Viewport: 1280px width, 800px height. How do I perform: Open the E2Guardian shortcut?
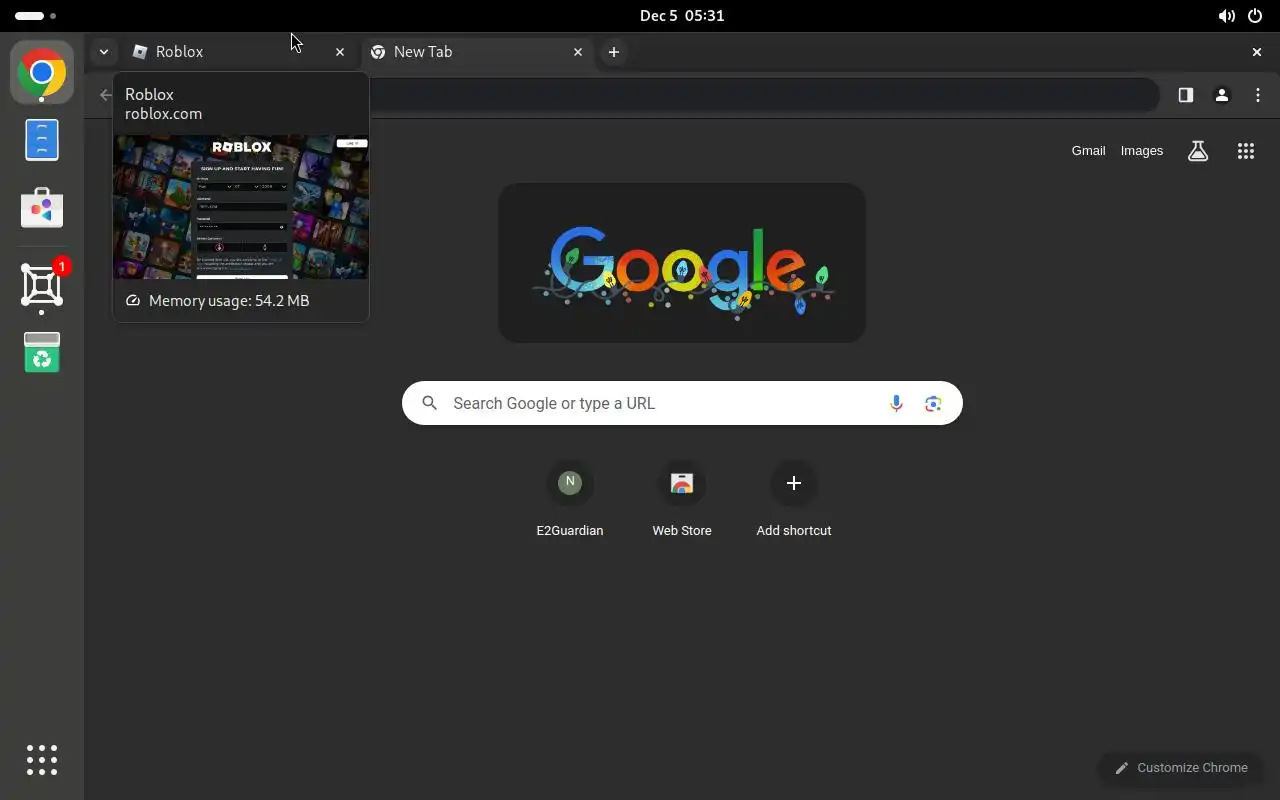coord(570,499)
